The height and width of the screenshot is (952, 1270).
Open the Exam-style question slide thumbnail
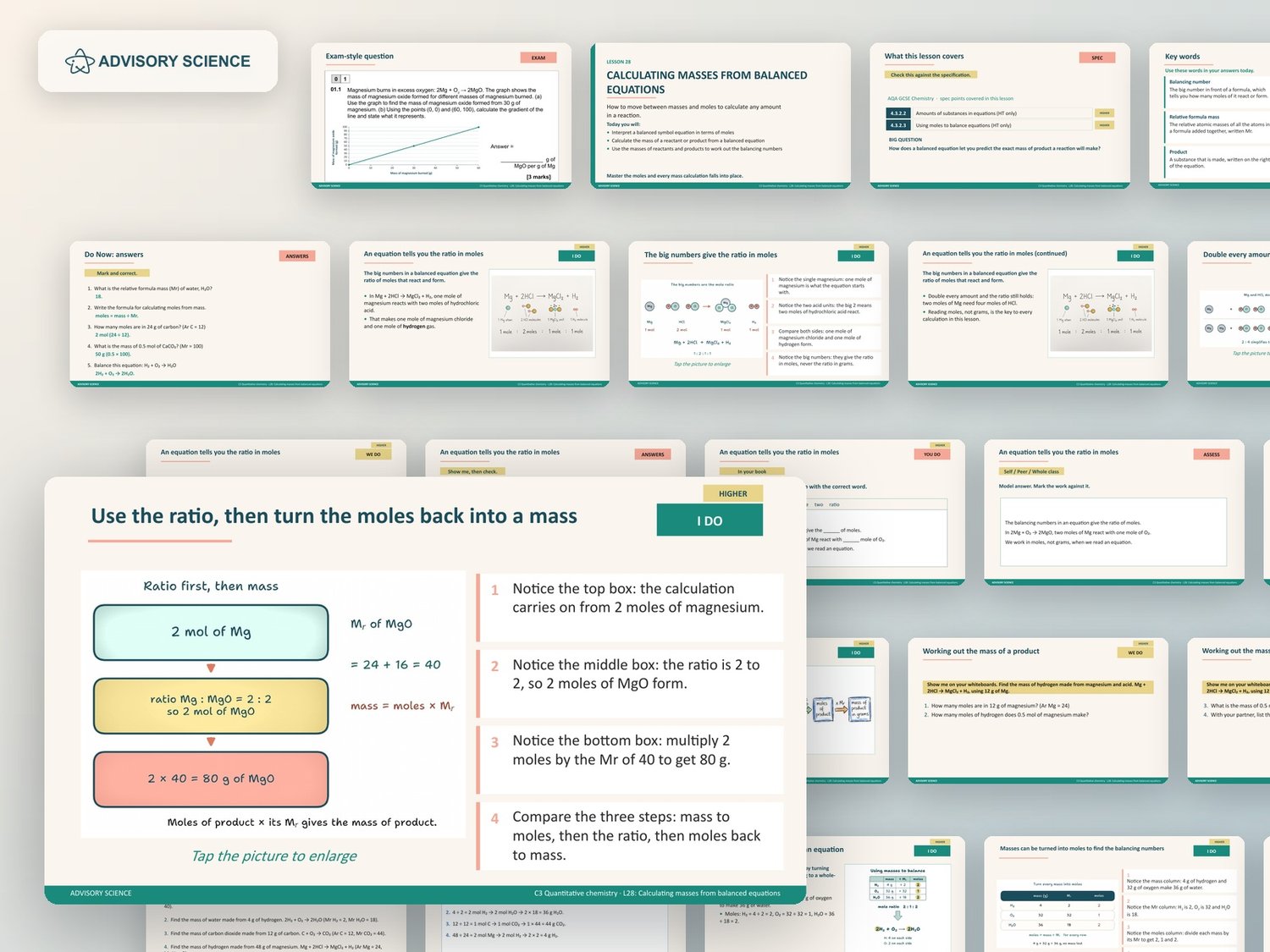pos(441,115)
